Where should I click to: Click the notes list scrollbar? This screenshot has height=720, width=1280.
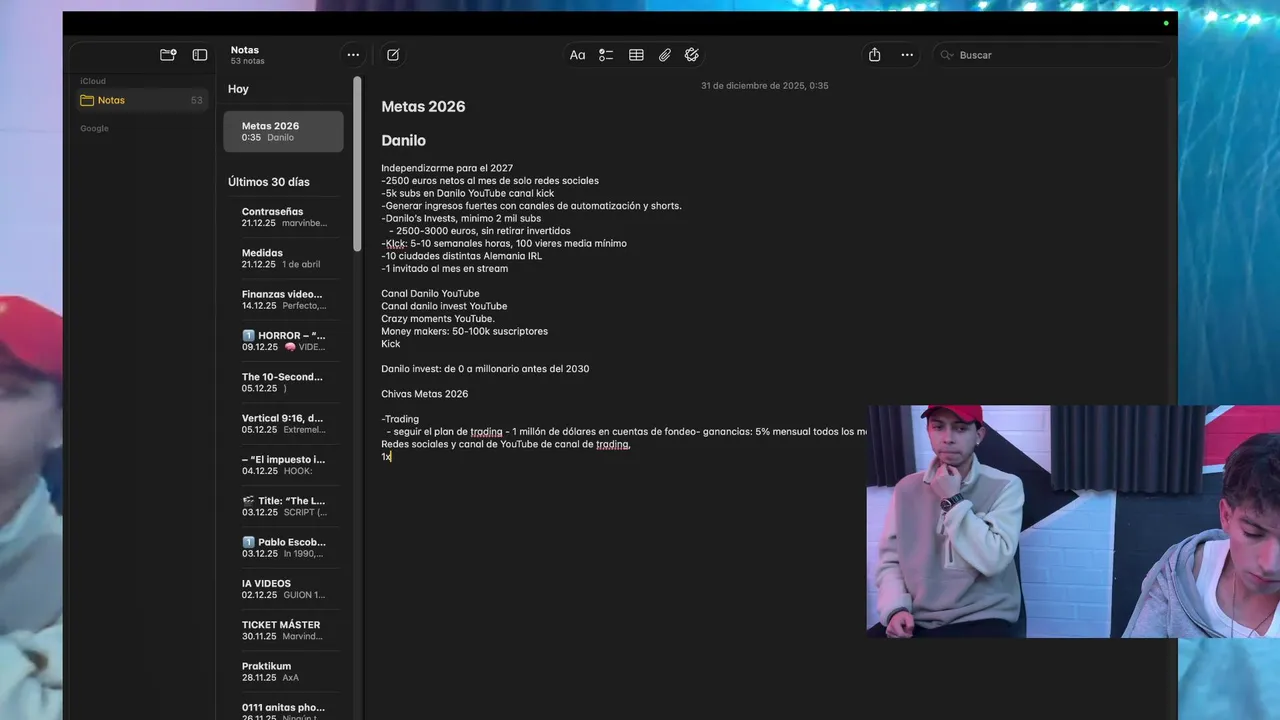[357, 164]
